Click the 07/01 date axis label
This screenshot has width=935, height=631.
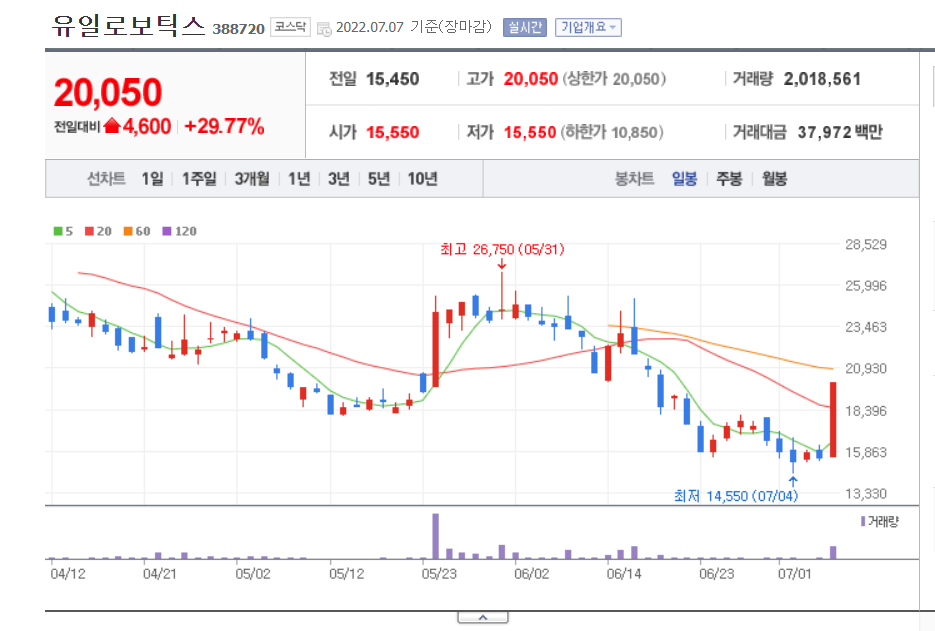tap(794, 574)
